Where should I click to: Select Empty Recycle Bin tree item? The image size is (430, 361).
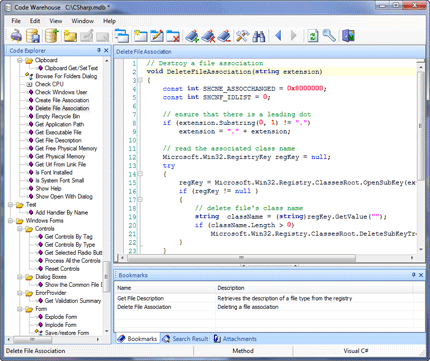click(x=57, y=116)
